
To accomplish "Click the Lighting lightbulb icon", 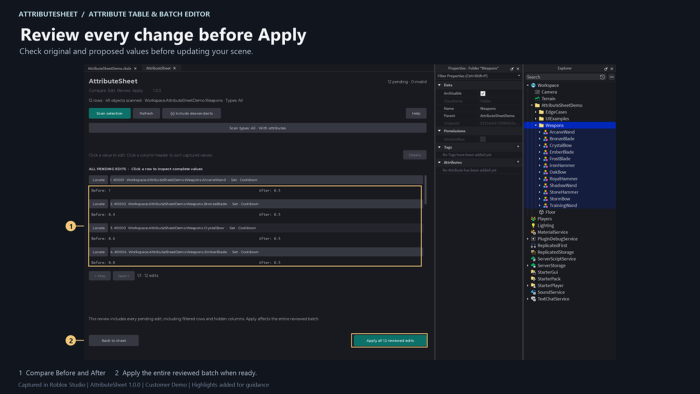I will click(x=533, y=226).
